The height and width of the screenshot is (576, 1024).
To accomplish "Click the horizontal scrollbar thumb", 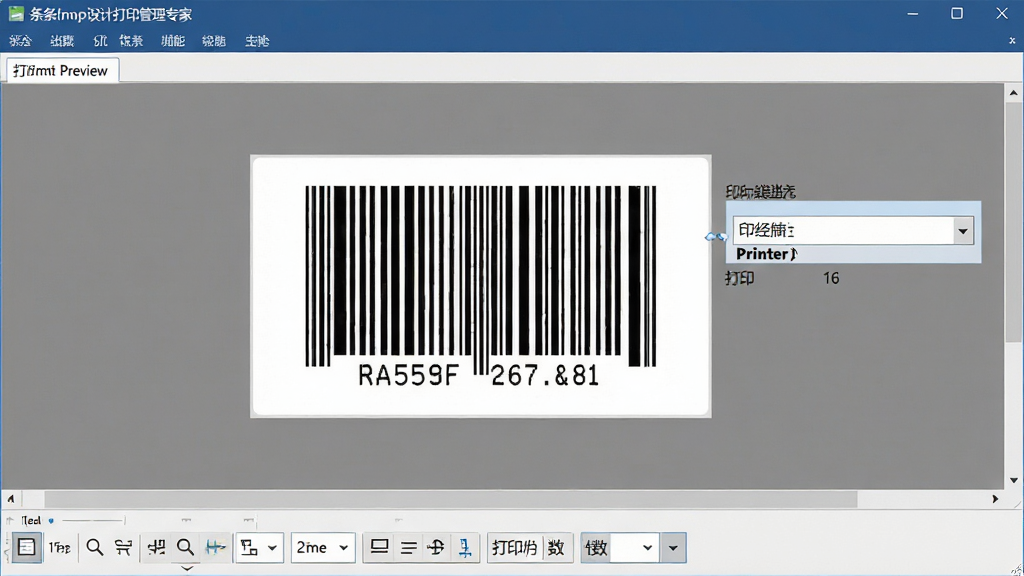I will [451, 499].
